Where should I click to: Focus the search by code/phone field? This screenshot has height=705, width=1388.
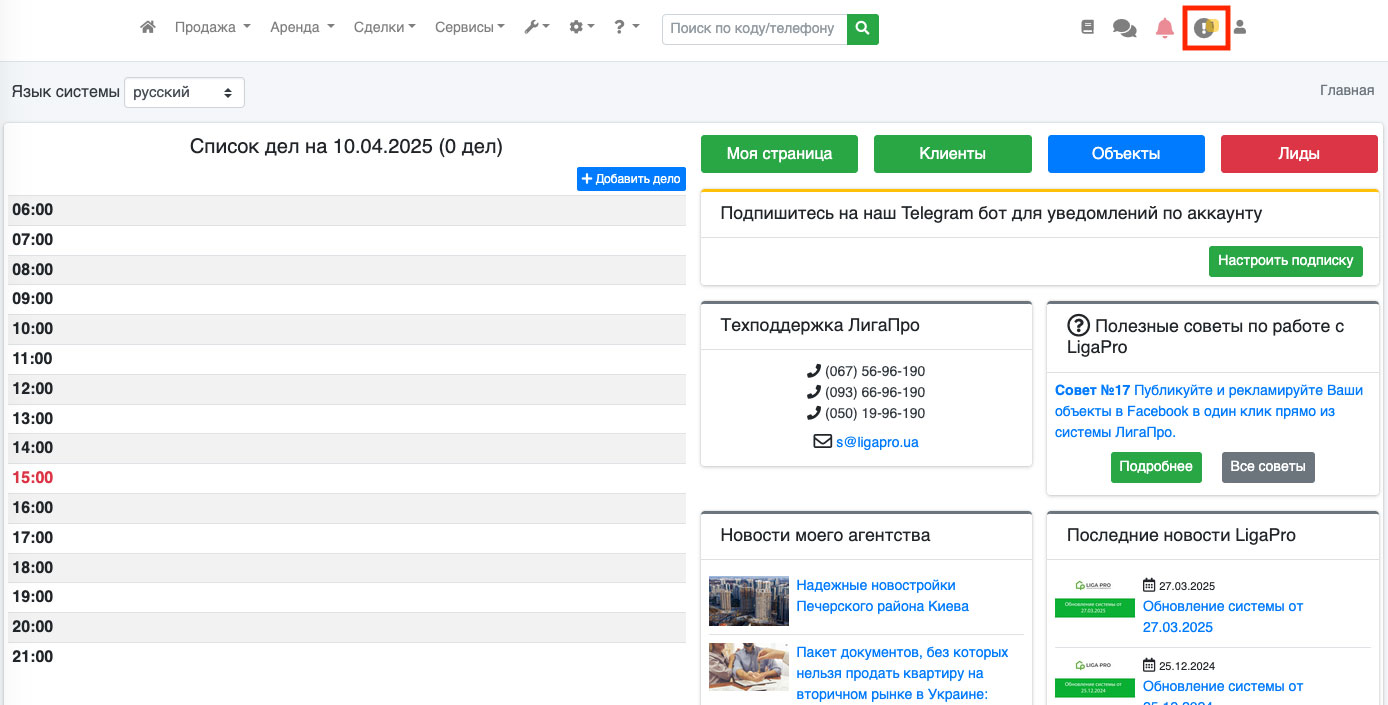tap(754, 29)
